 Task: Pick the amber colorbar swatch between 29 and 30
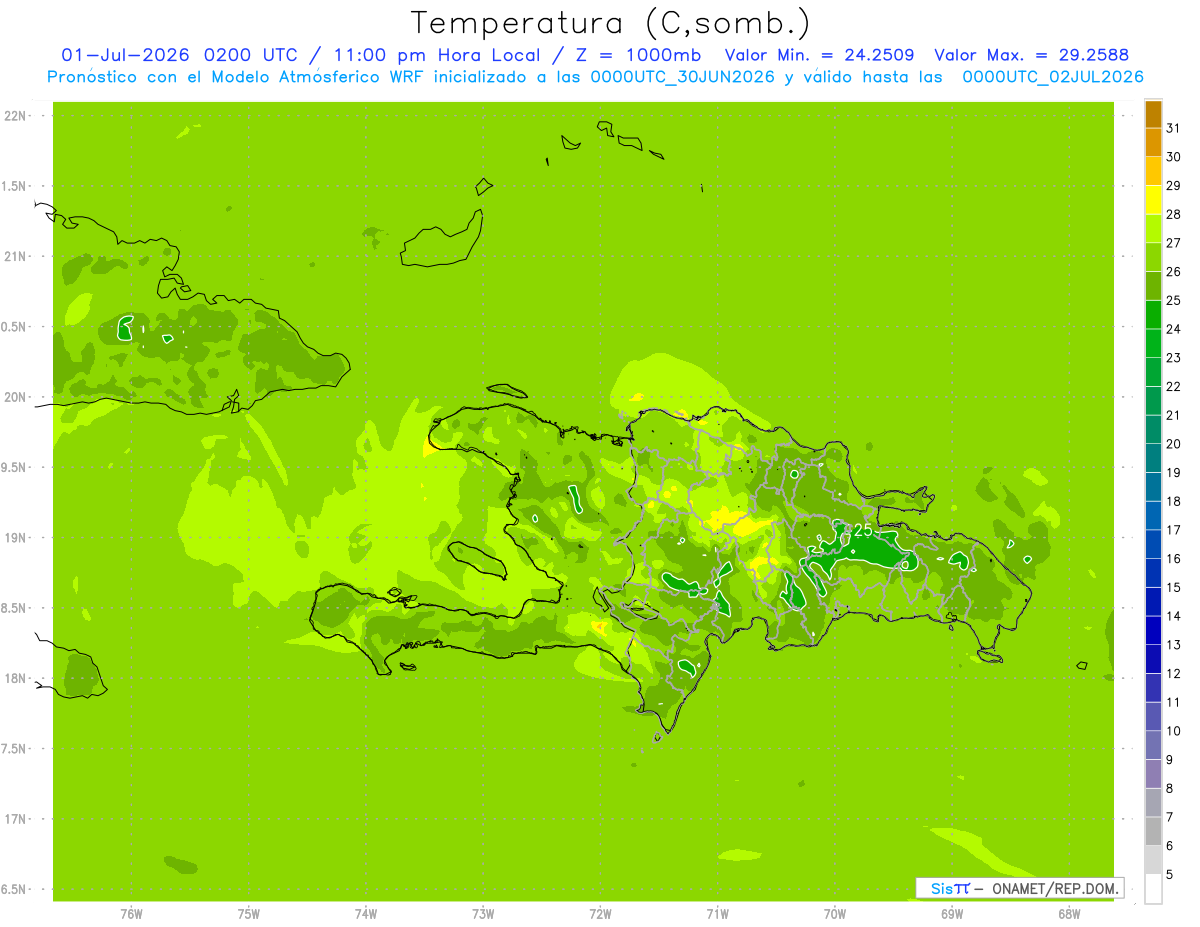click(x=1153, y=171)
